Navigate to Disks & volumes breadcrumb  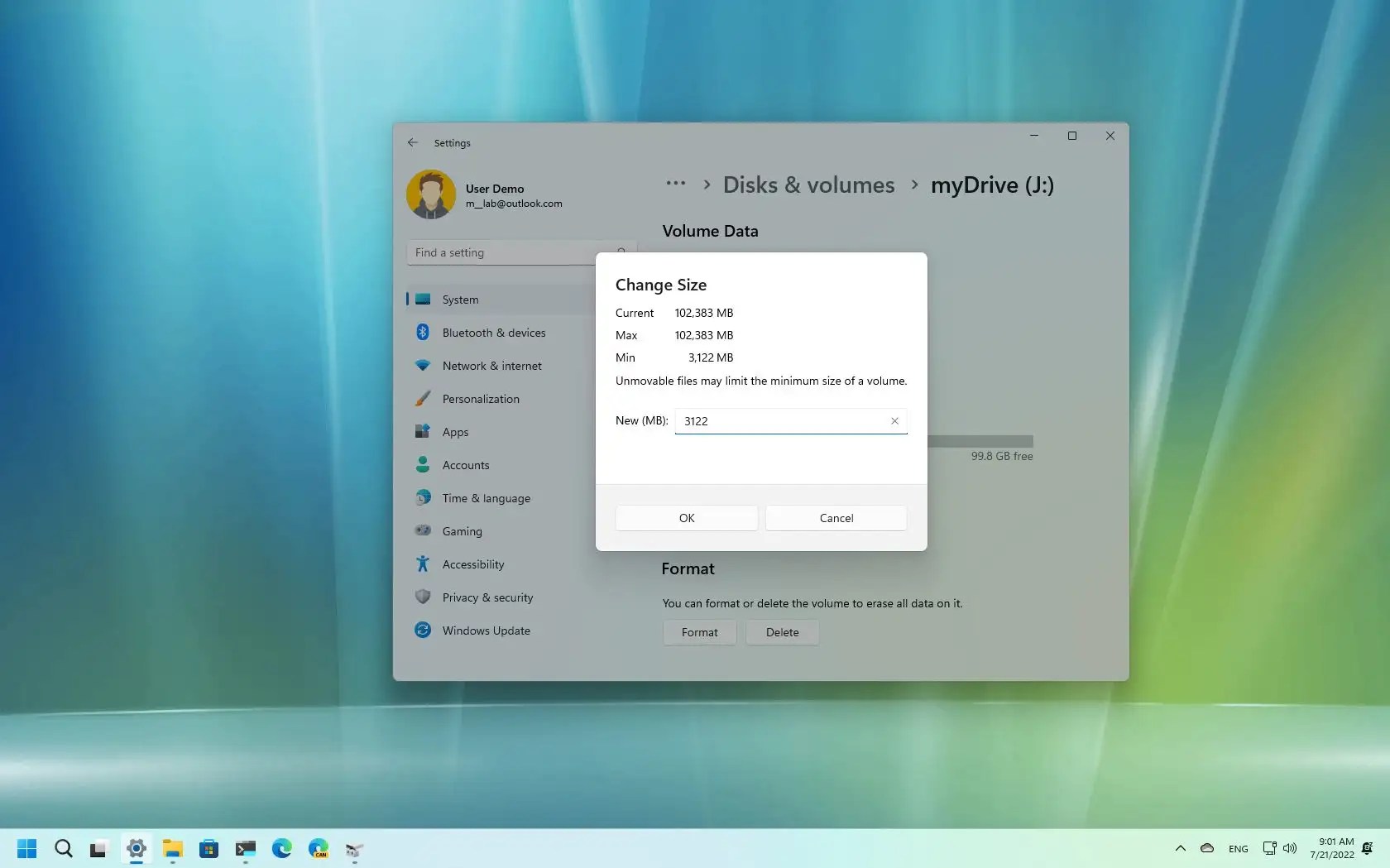(x=808, y=184)
